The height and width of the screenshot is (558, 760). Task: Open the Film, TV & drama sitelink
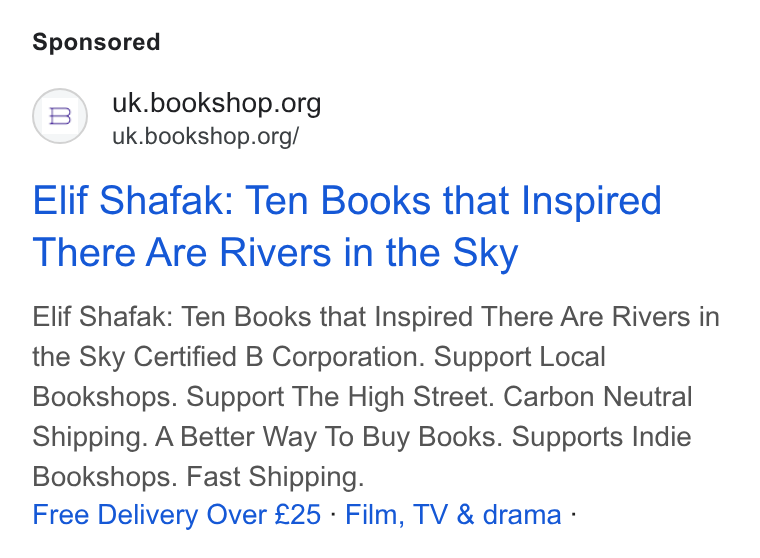click(453, 514)
